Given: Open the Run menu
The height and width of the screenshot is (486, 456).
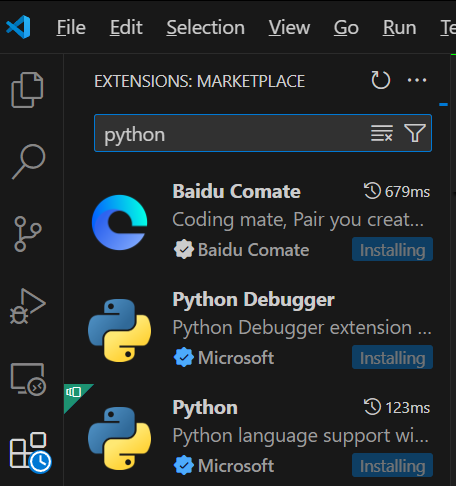Looking at the screenshot, I should [399, 27].
